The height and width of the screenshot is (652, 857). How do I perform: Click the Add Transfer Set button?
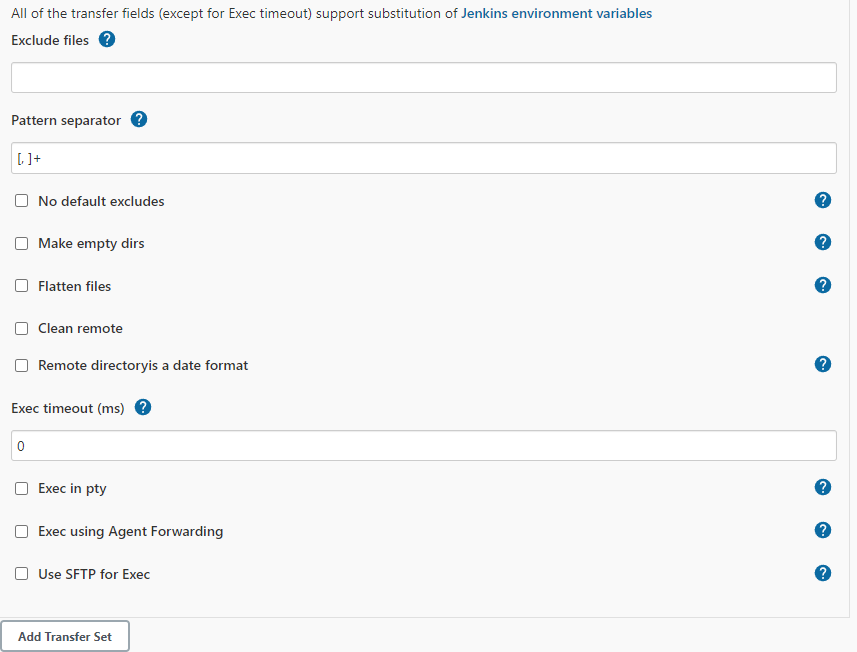(x=65, y=636)
